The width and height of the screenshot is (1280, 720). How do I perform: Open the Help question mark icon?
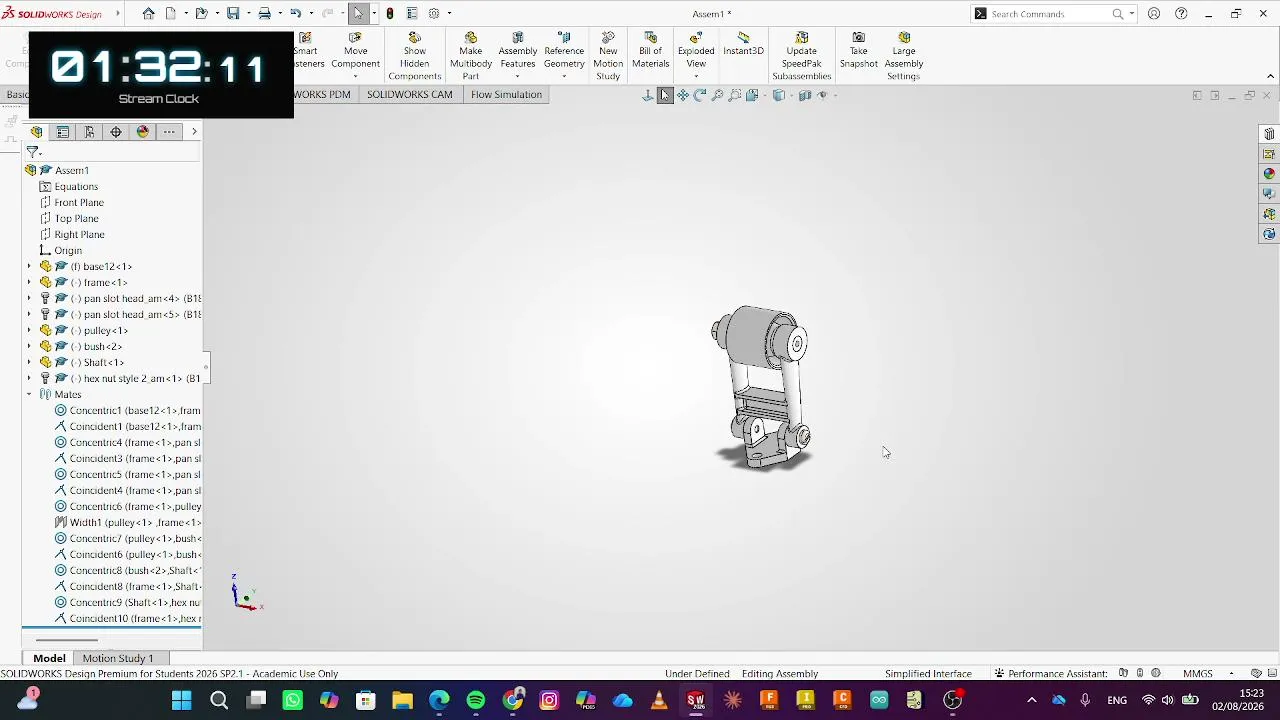[1181, 14]
